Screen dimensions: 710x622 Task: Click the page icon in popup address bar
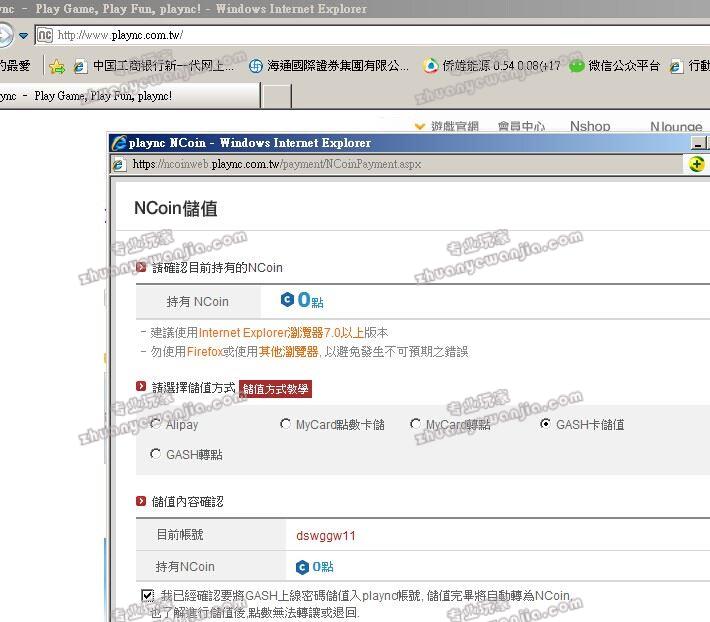[119, 164]
